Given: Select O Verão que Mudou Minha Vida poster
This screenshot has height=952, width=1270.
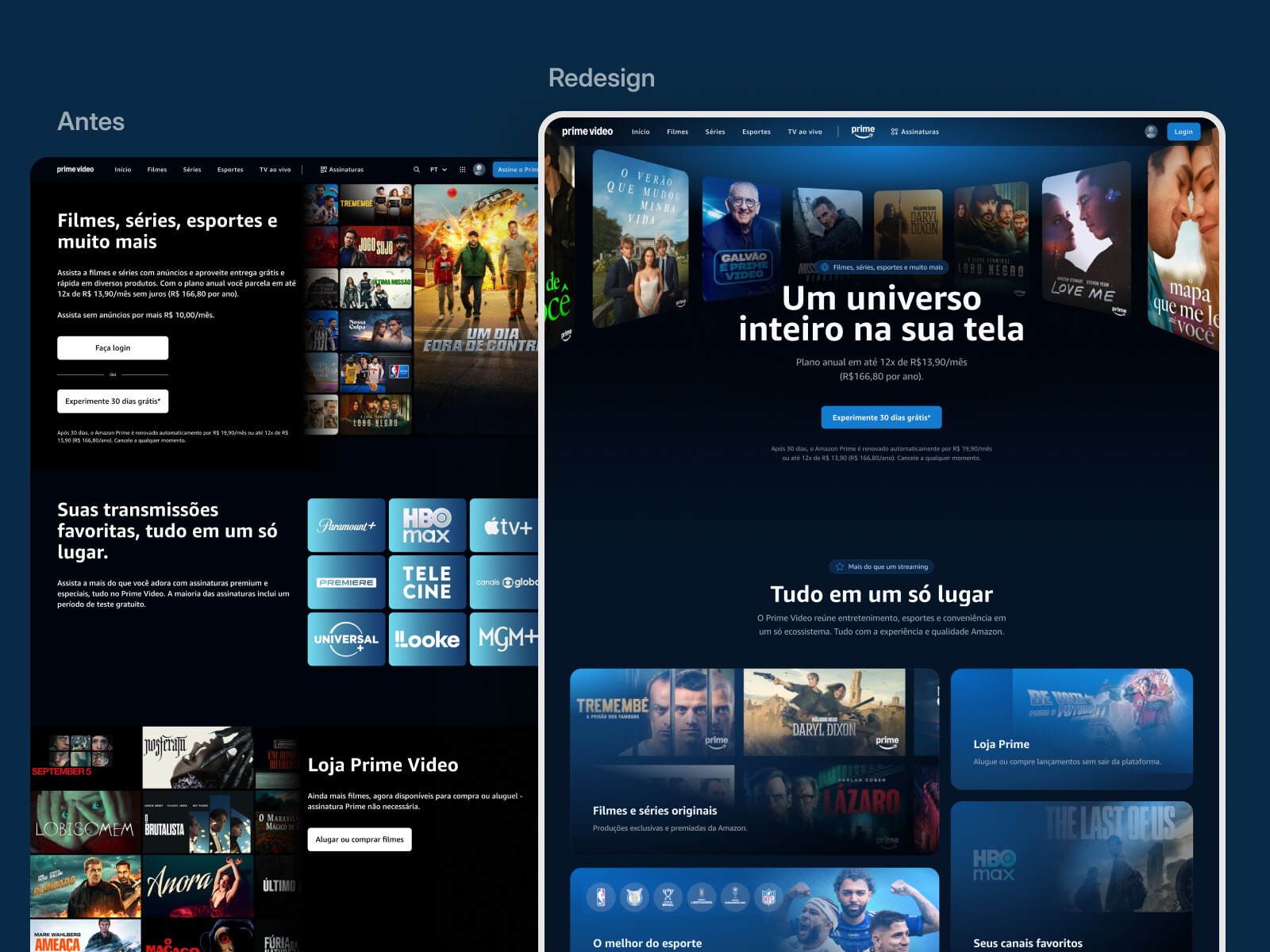Looking at the screenshot, I should (x=641, y=239).
